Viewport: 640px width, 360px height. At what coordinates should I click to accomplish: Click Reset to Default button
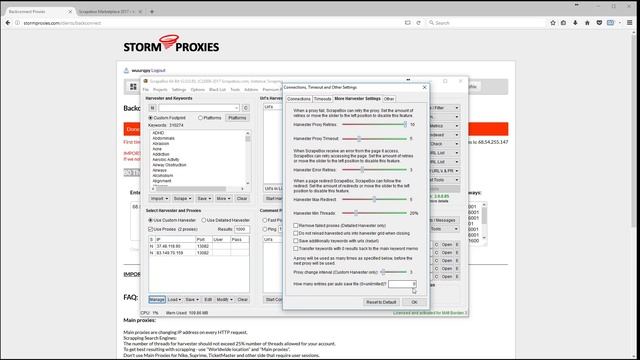(x=381, y=302)
